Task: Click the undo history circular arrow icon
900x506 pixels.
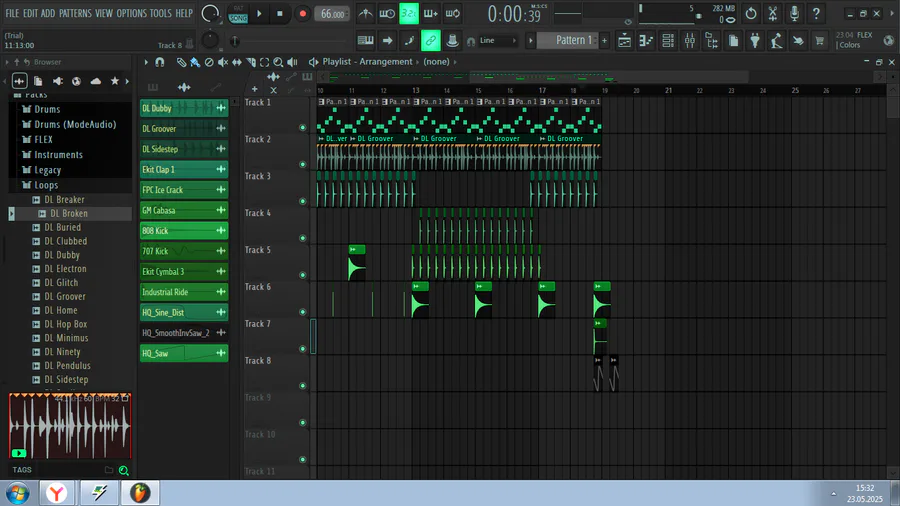Action: 751,13
